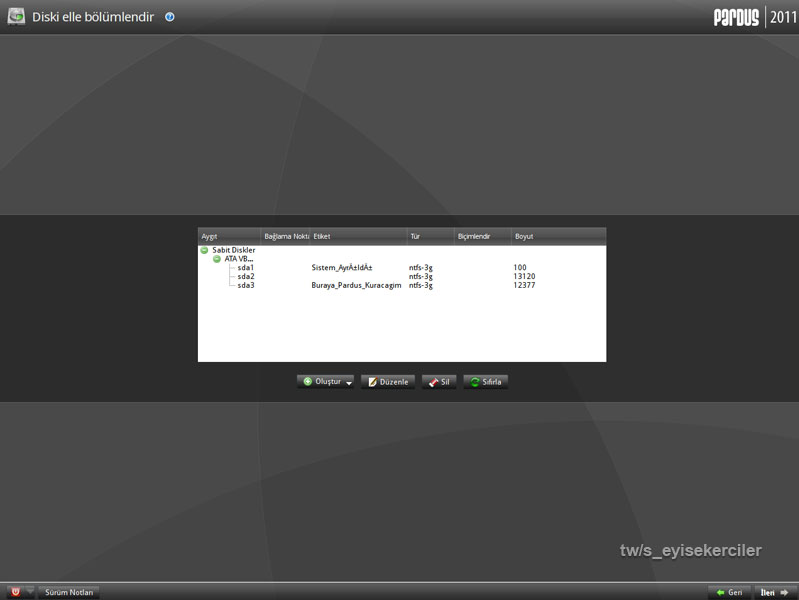Click the Boyut column header

(x=558, y=237)
